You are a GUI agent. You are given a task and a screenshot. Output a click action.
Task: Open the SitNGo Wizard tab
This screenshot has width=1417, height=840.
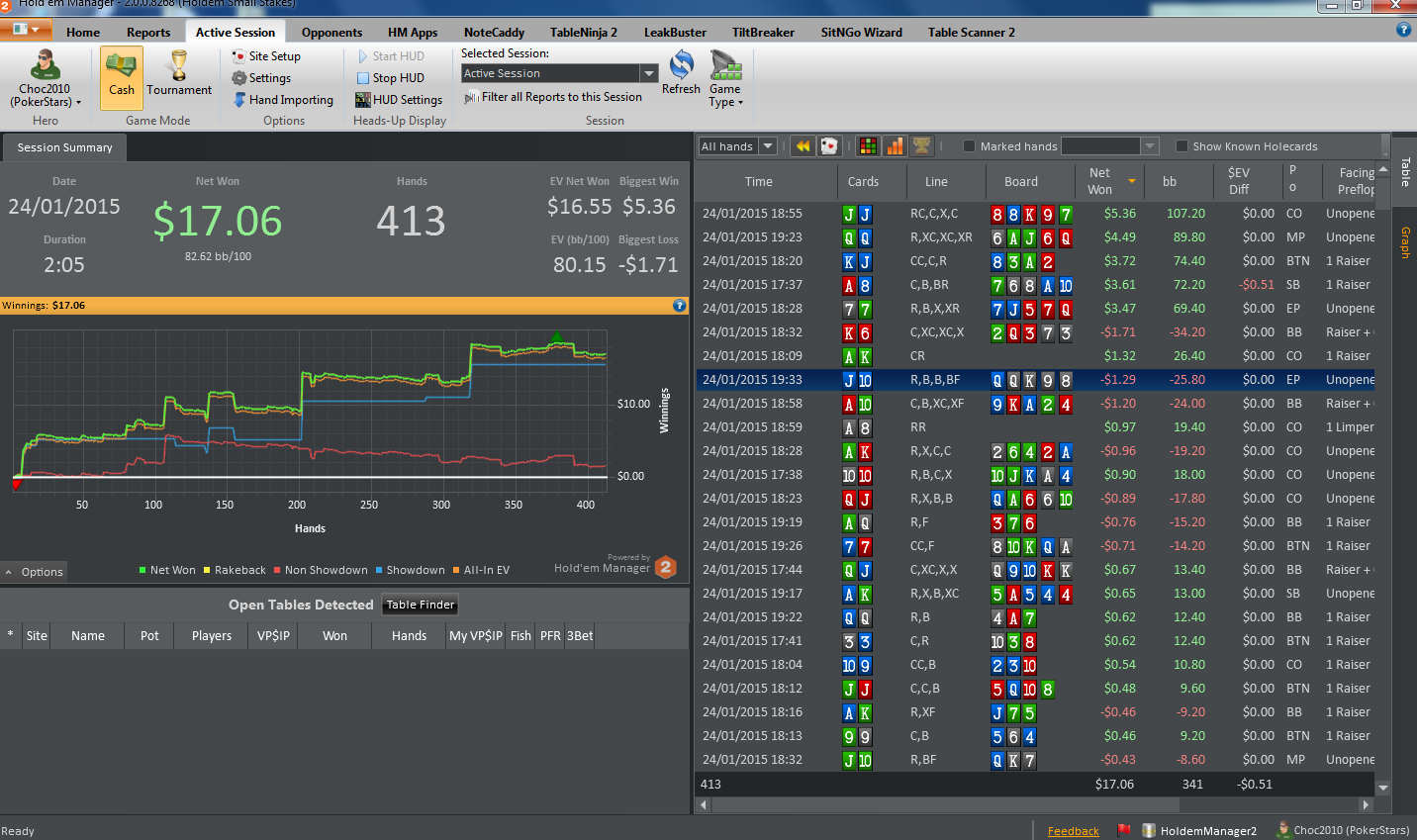861,33
